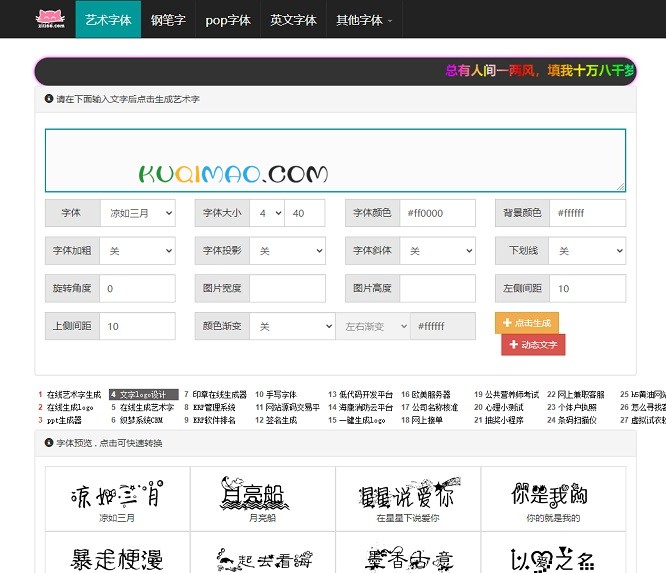Open the 低代码开发平台 link
The height and width of the screenshot is (573, 666).
pos(366,395)
